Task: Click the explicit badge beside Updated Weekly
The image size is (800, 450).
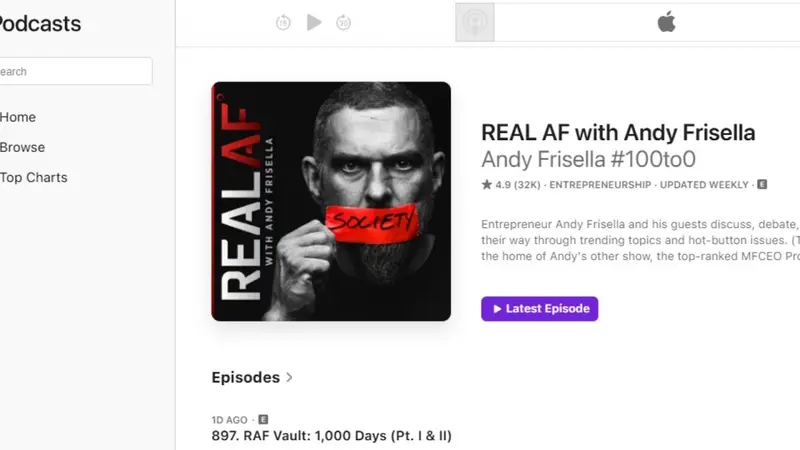Action: click(x=762, y=184)
